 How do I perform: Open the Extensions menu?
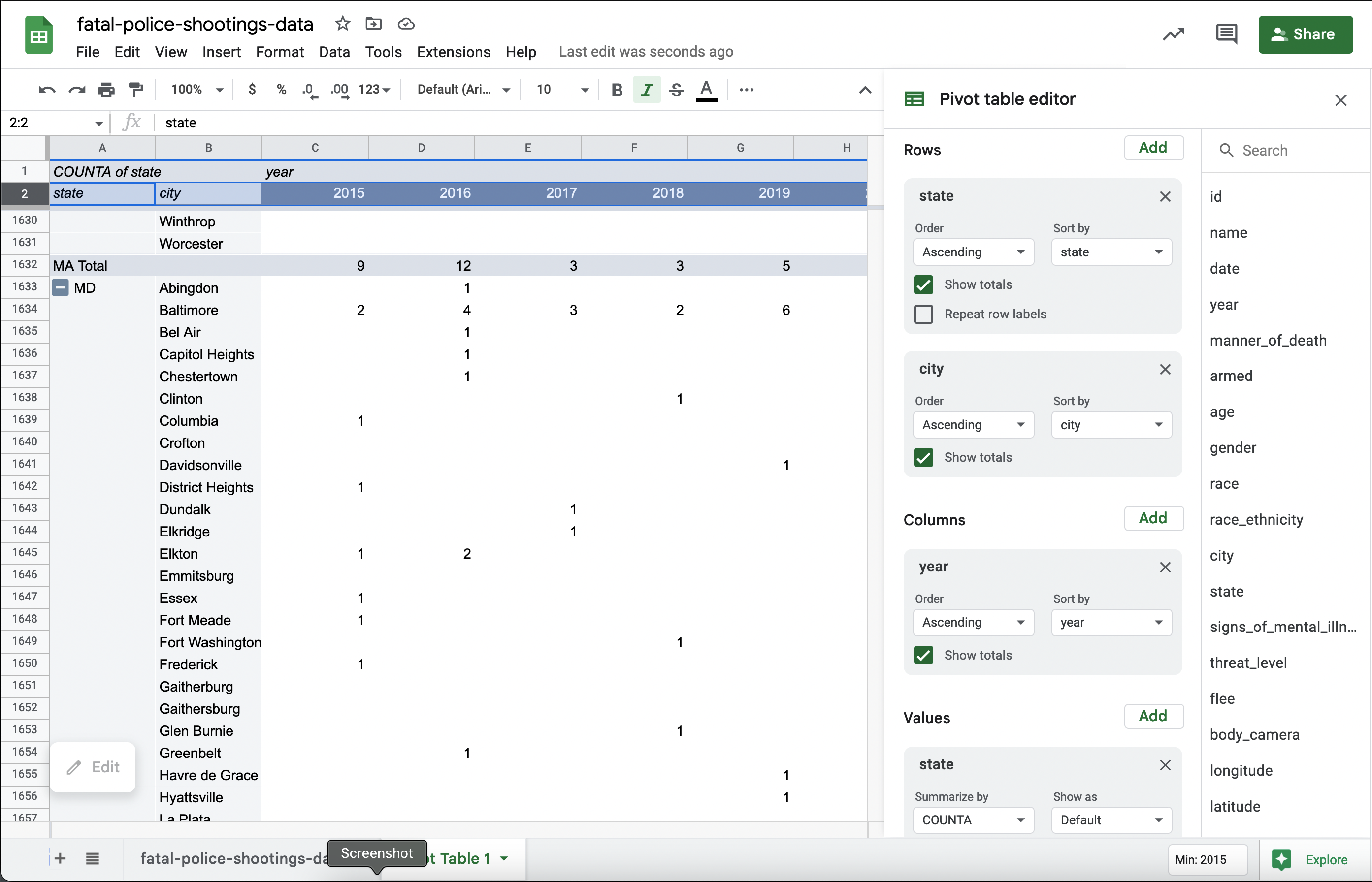[x=454, y=52]
